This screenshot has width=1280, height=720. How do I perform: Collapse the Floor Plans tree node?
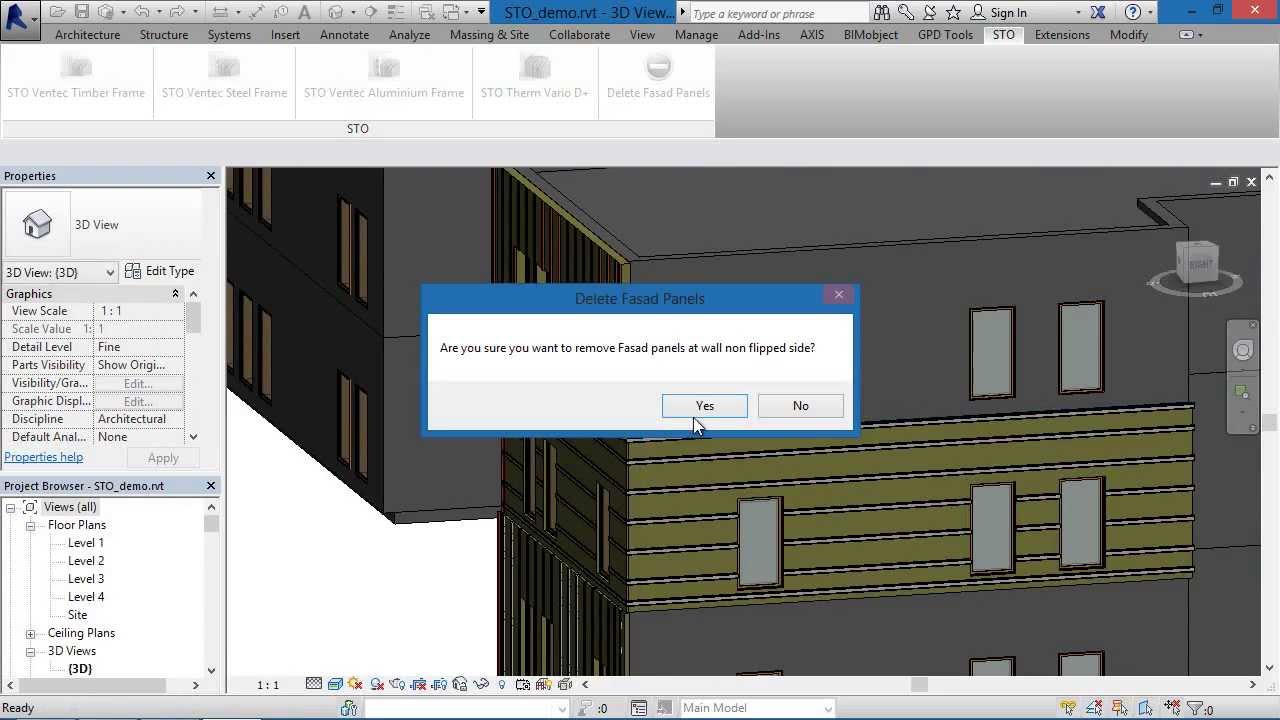pos(31,525)
